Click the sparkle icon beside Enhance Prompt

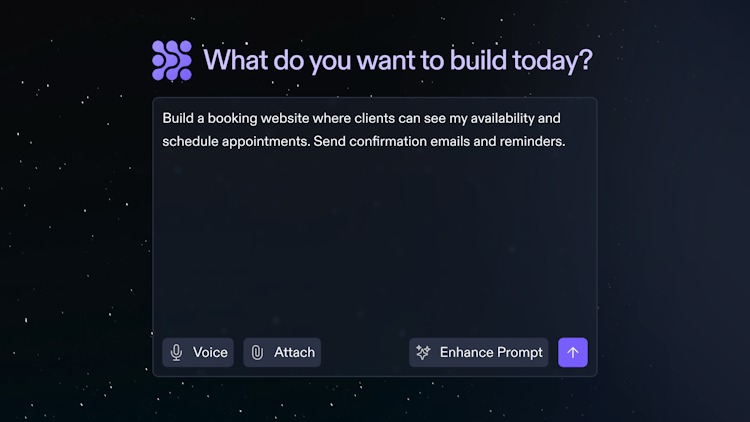tap(423, 353)
